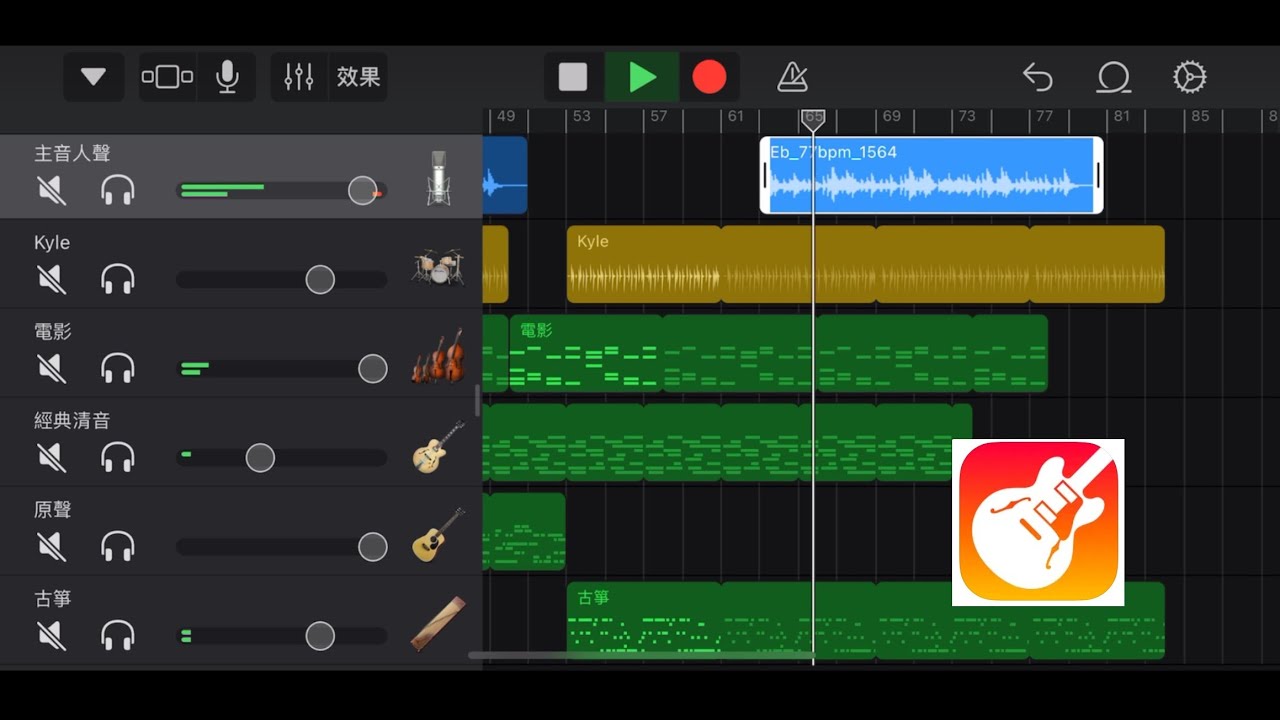
Task: Jump to bar 53 on the ruler
Action: point(581,117)
